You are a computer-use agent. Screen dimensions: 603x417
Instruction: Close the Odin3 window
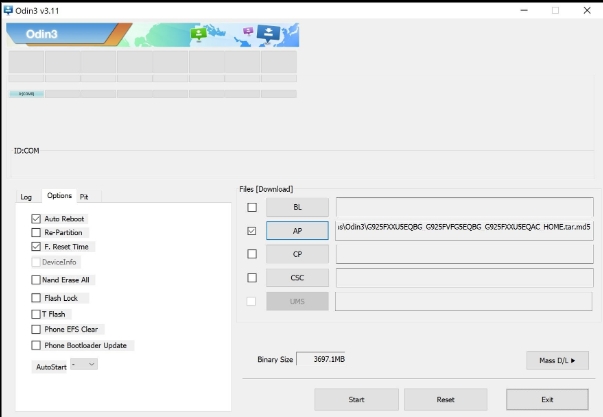587,10
